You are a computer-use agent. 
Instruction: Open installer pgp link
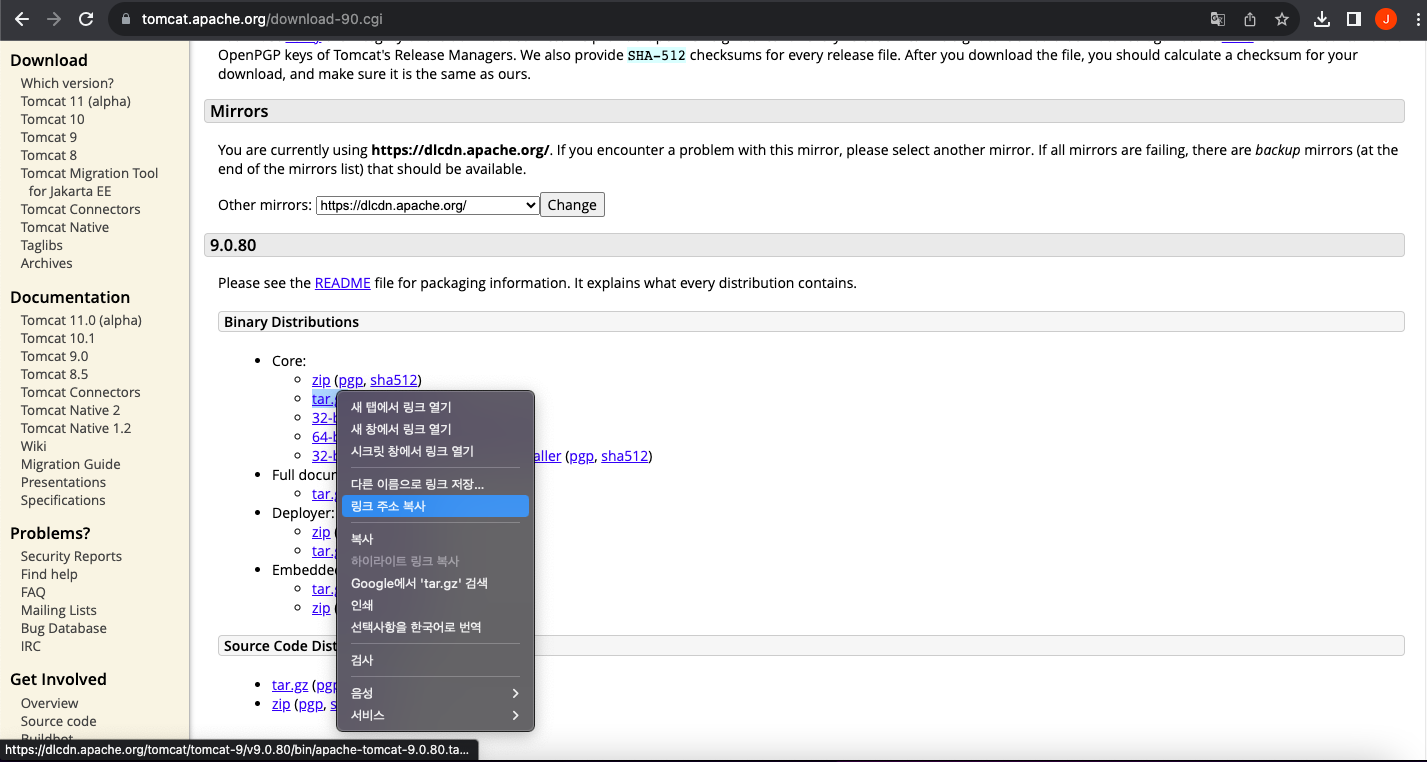tap(581, 456)
